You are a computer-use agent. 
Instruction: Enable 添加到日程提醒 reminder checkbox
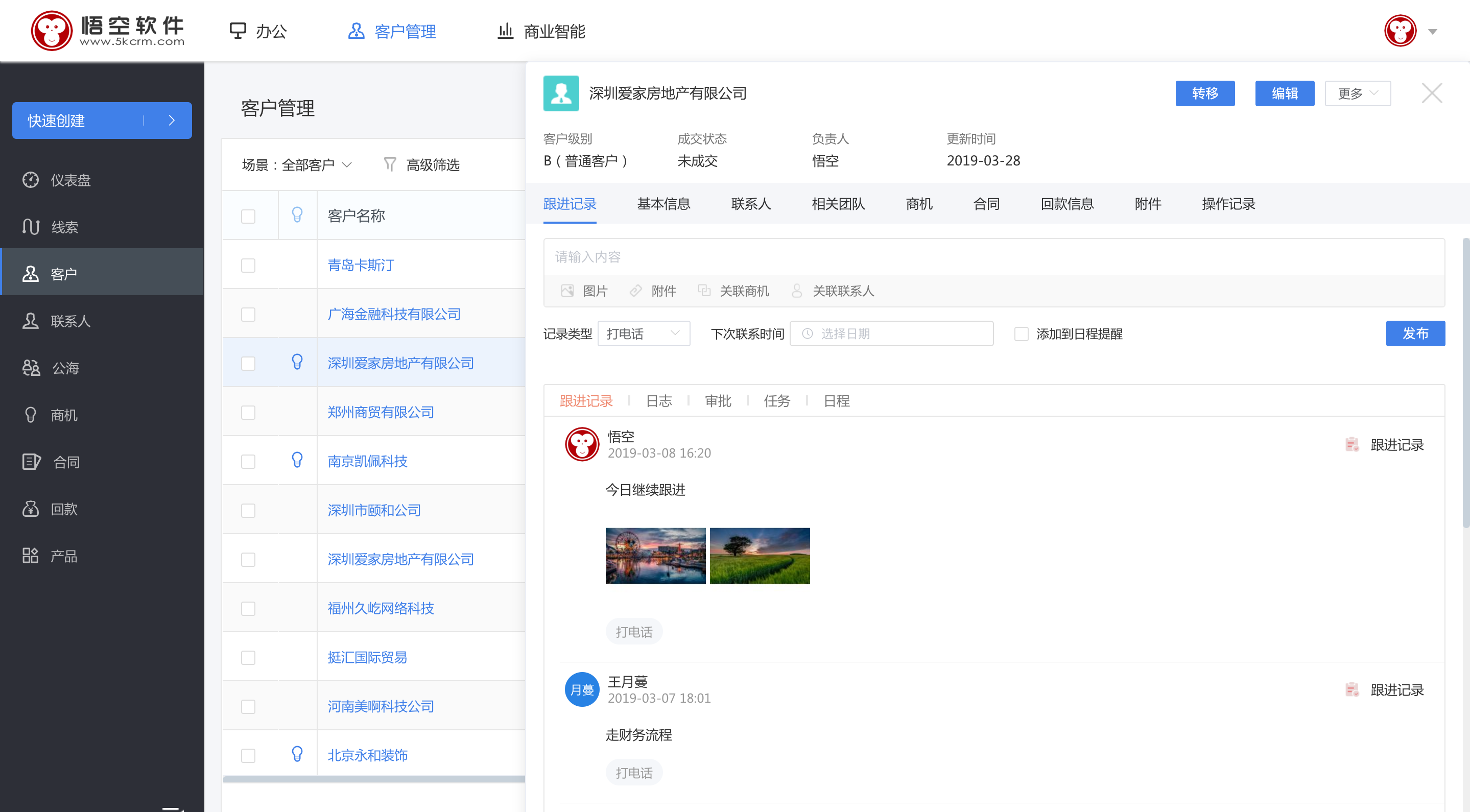(x=1021, y=334)
